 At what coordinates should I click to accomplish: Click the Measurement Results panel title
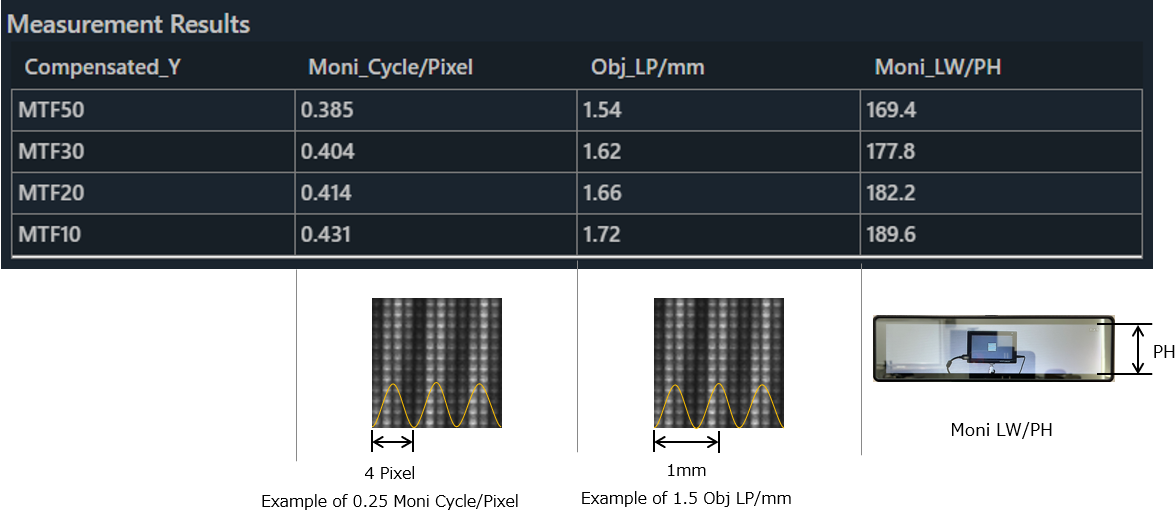click(128, 24)
